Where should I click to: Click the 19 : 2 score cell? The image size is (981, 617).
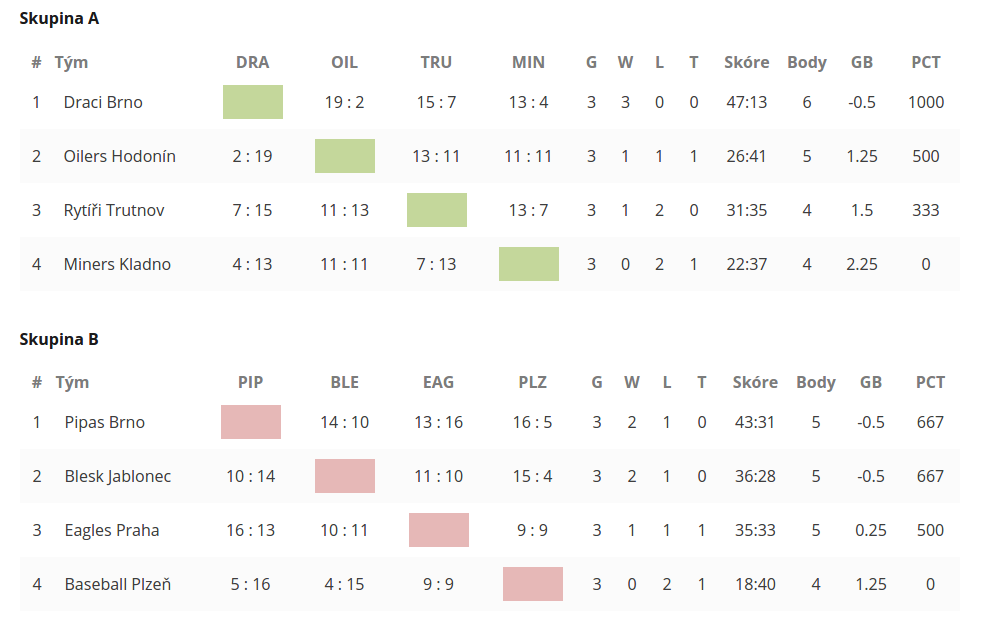pos(345,102)
